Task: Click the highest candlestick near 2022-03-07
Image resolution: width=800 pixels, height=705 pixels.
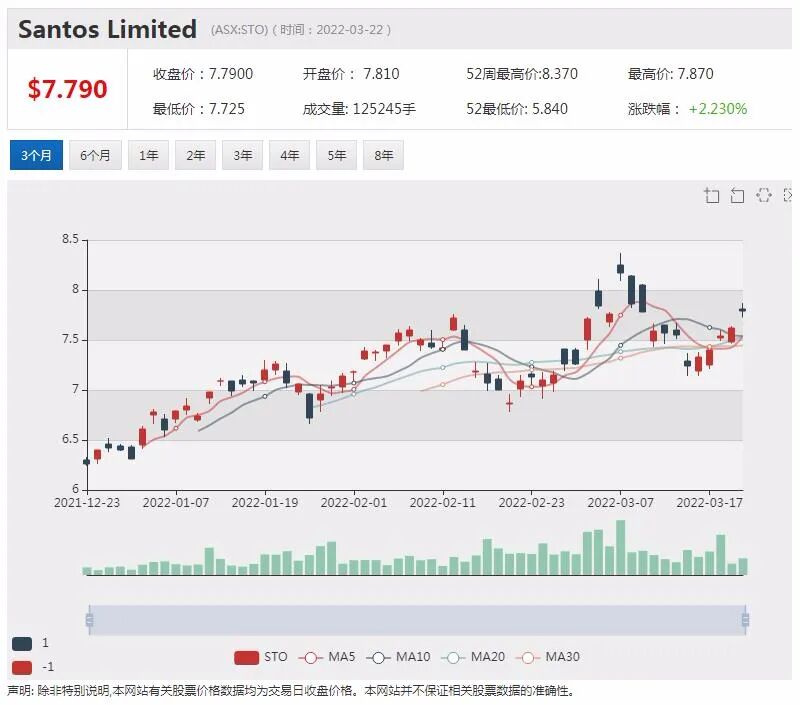Action: (x=620, y=268)
